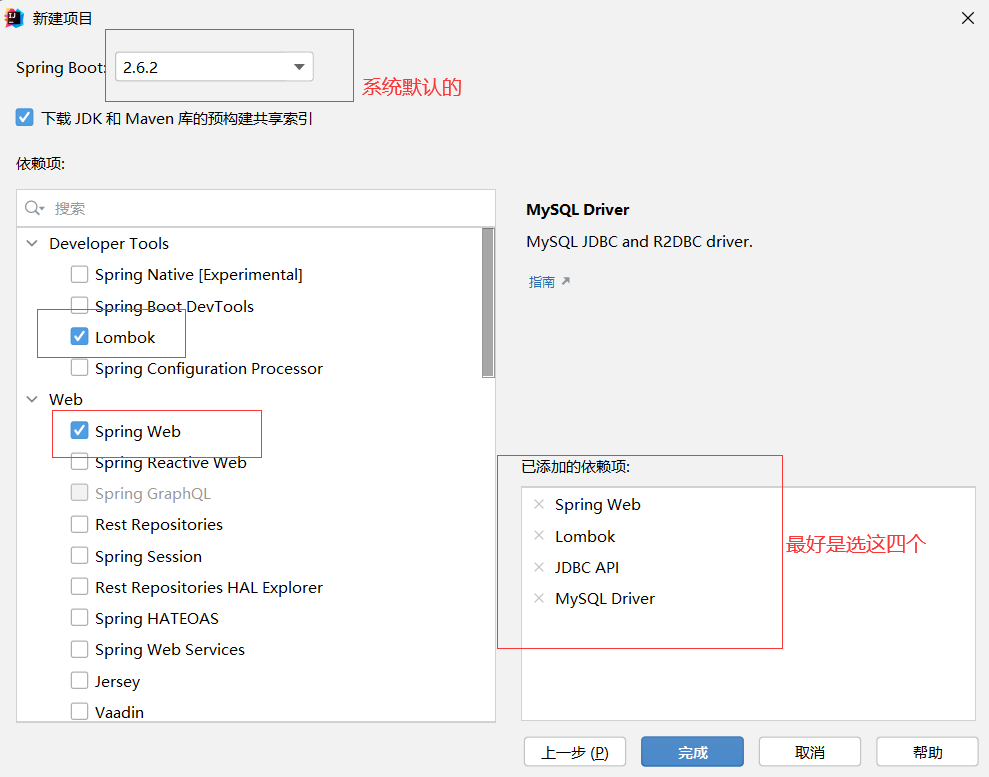
Task: Remove JDBC API from added dependencies
Action: click(539, 567)
